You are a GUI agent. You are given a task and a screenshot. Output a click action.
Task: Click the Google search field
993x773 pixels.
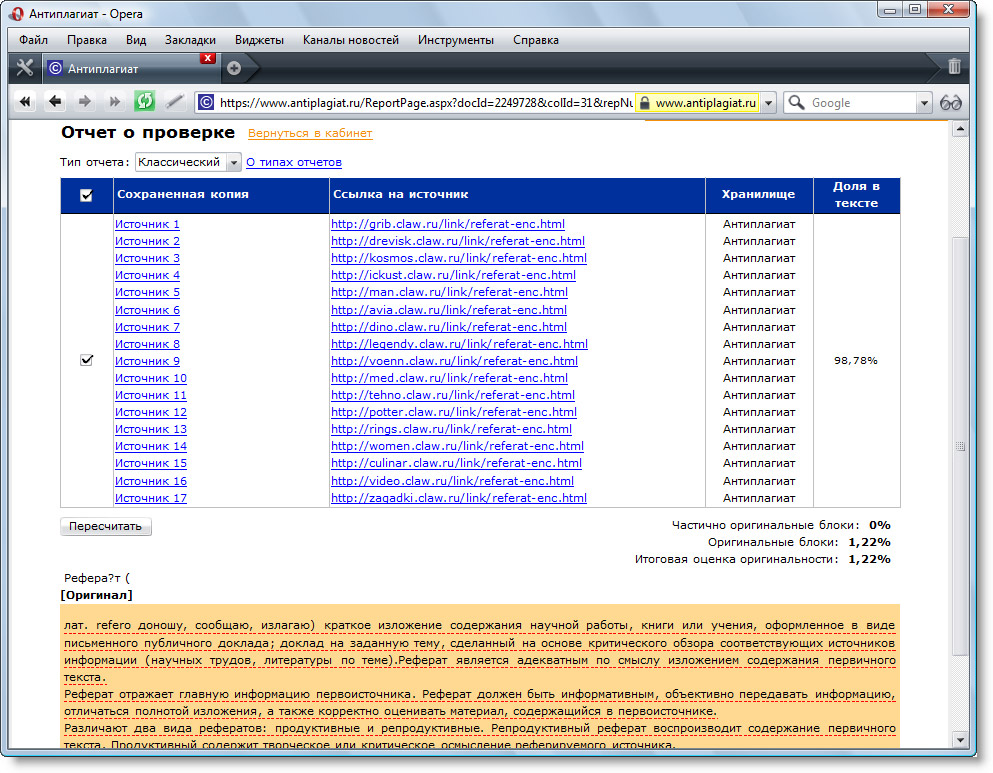(x=861, y=103)
